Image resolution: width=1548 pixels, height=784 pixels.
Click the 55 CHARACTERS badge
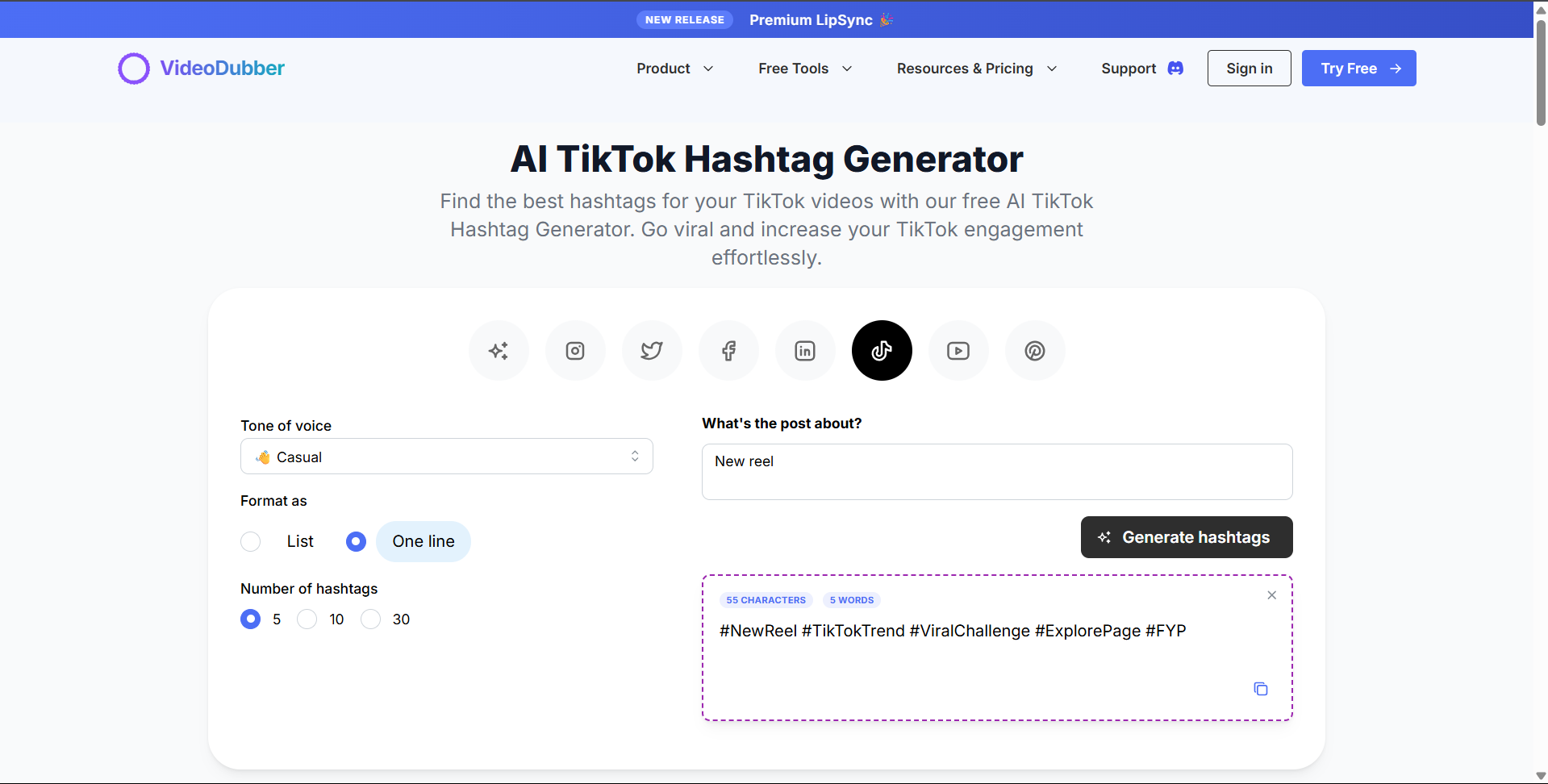click(x=766, y=600)
